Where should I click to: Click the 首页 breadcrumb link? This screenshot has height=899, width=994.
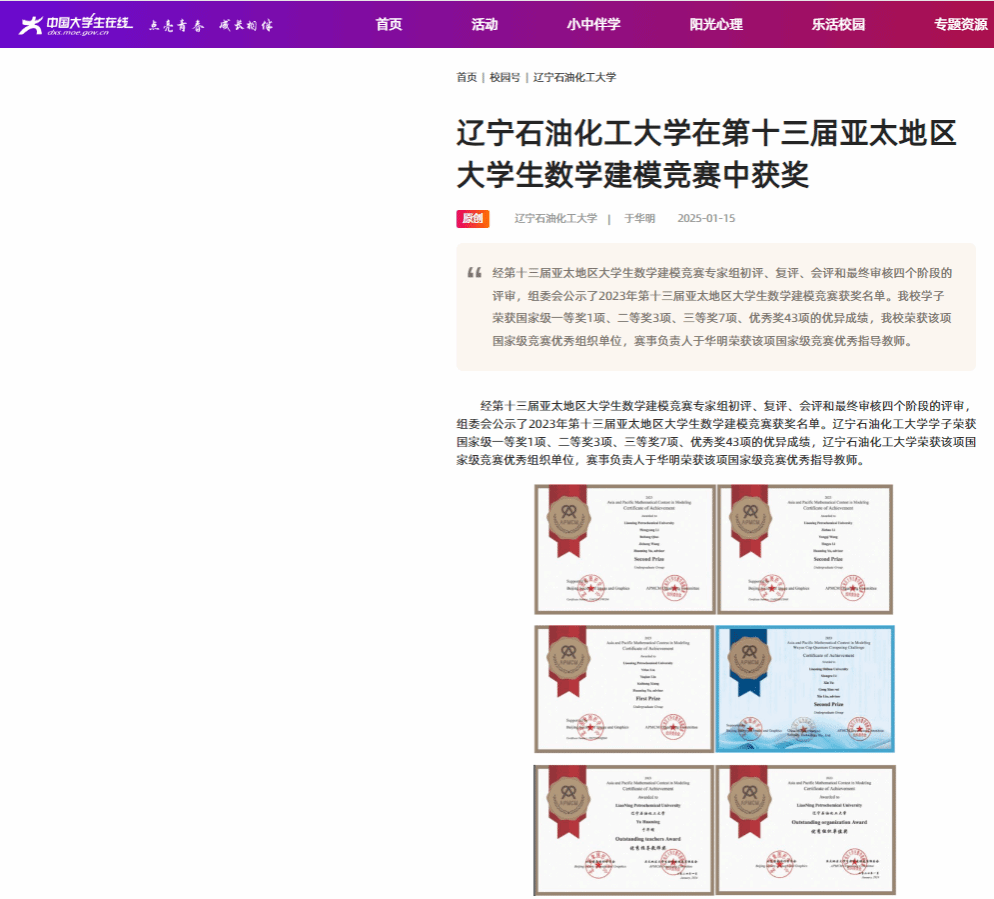(466, 77)
